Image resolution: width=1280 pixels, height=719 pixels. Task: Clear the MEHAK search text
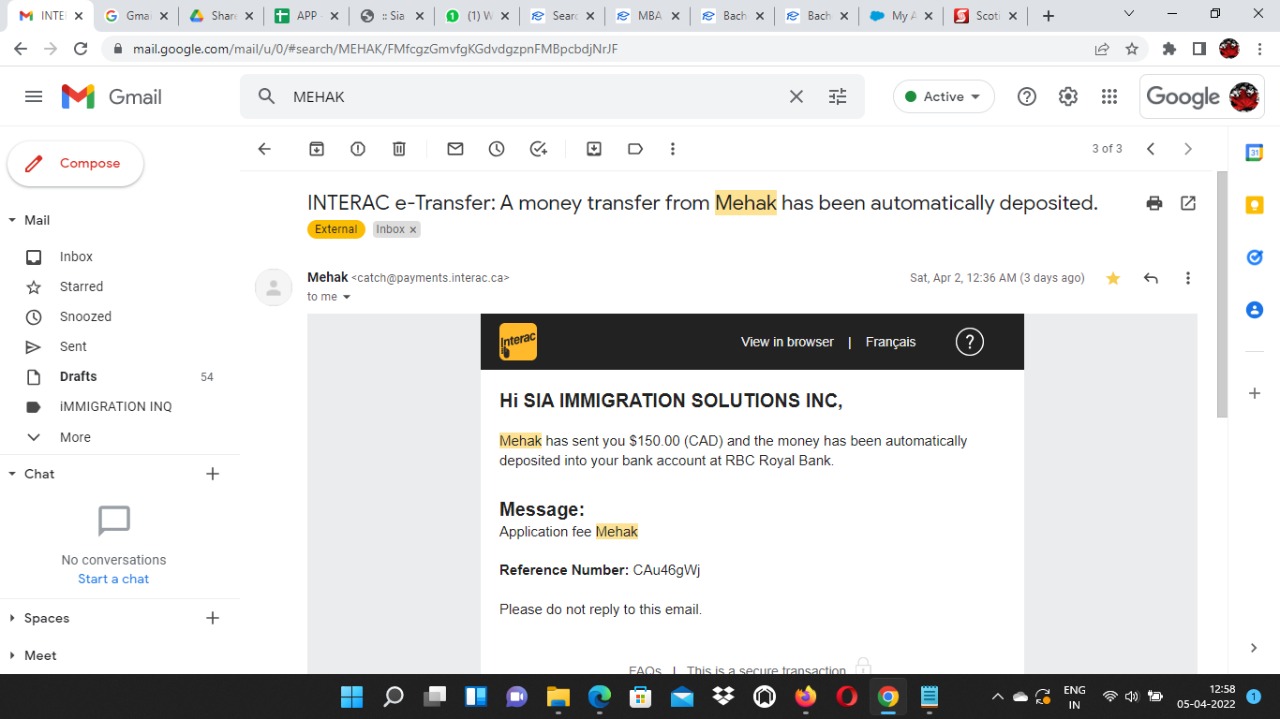pyautogui.click(x=796, y=97)
